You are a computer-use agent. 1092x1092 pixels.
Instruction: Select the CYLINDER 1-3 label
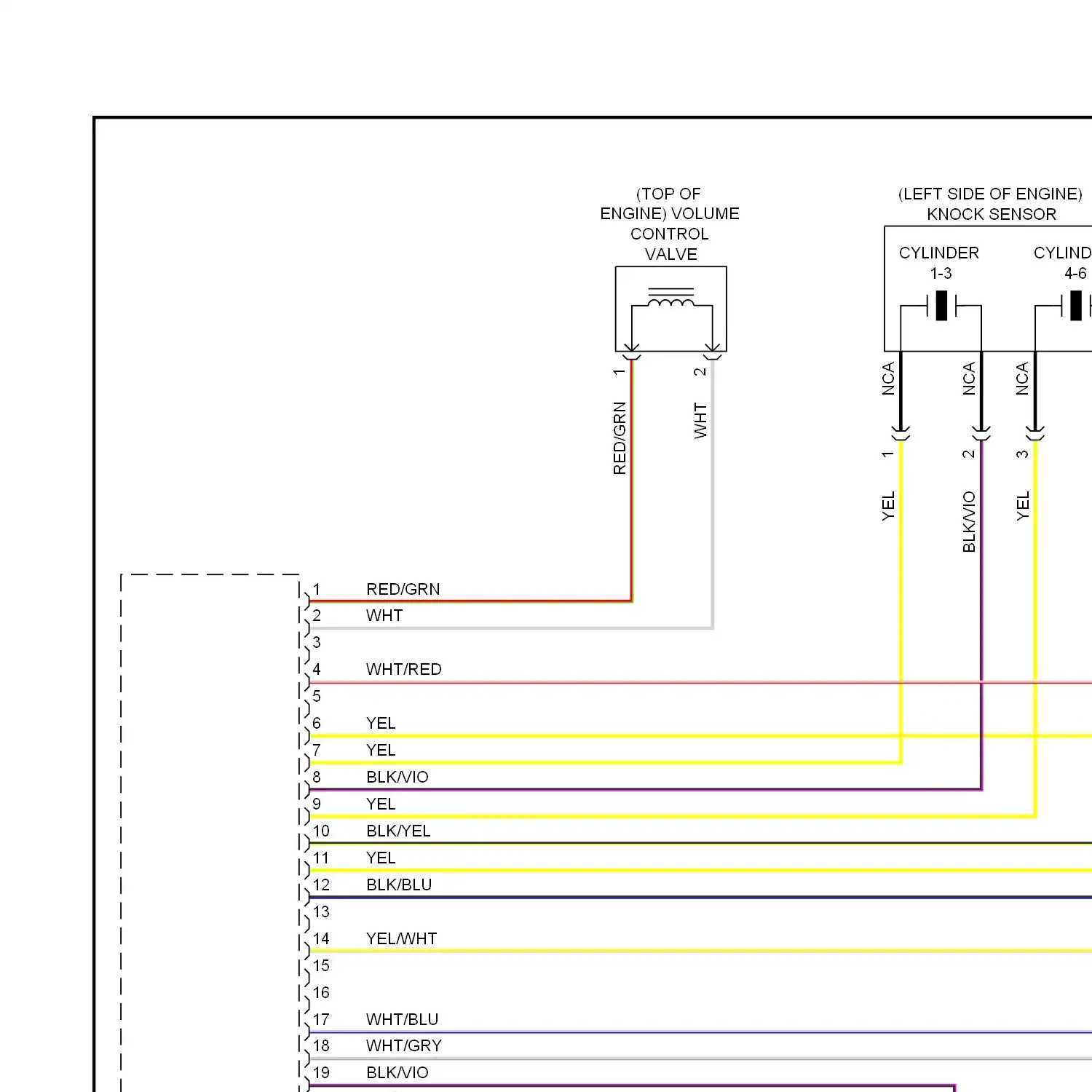(939, 263)
